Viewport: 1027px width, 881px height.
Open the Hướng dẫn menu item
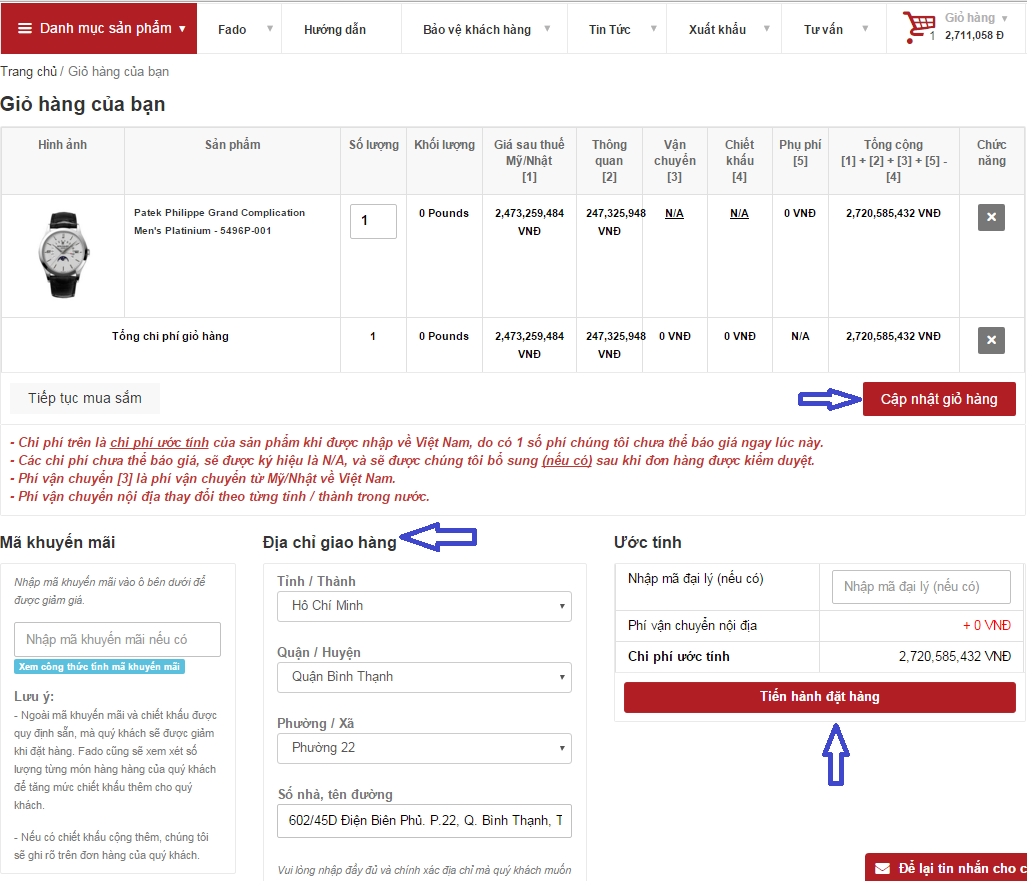pos(335,29)
